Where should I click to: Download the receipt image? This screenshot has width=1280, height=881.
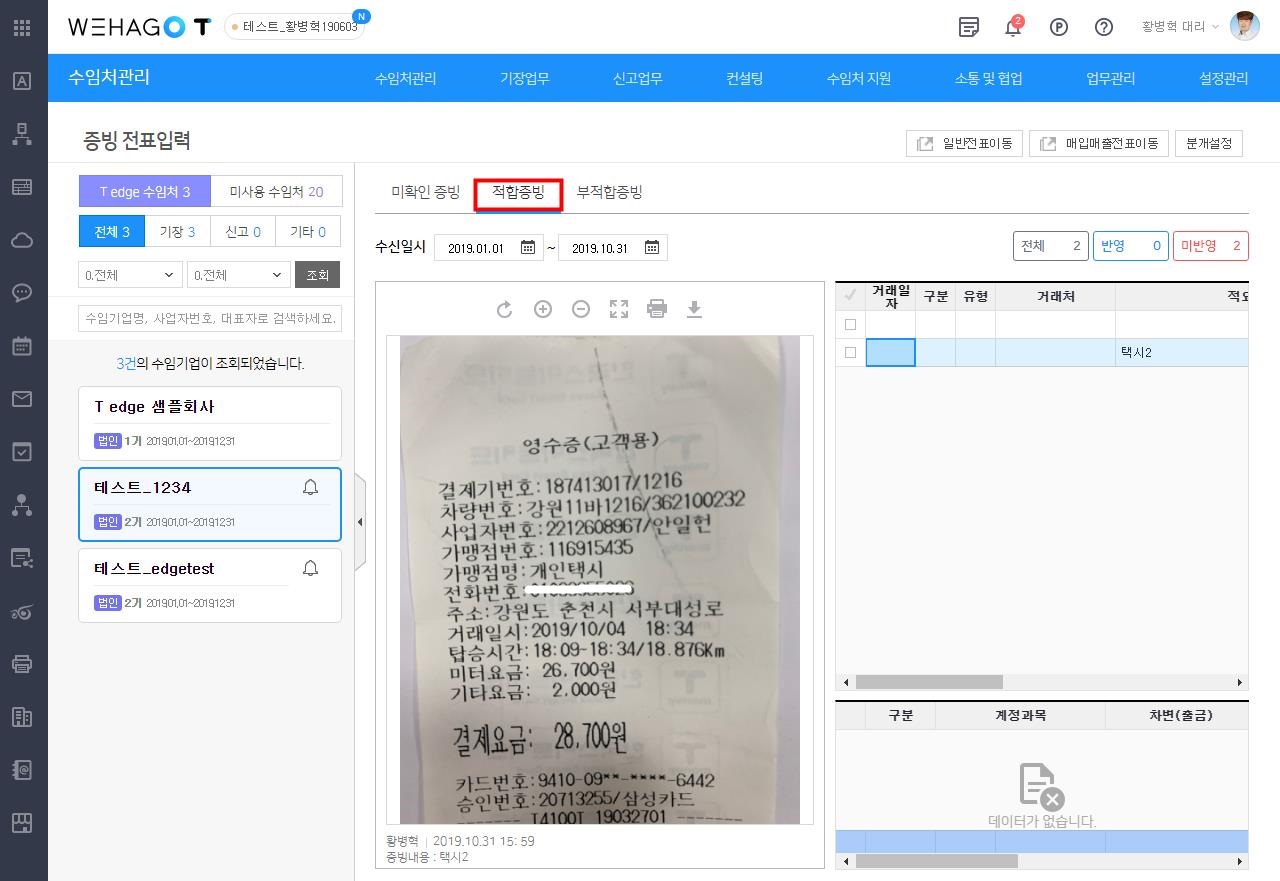coord(694,310)
